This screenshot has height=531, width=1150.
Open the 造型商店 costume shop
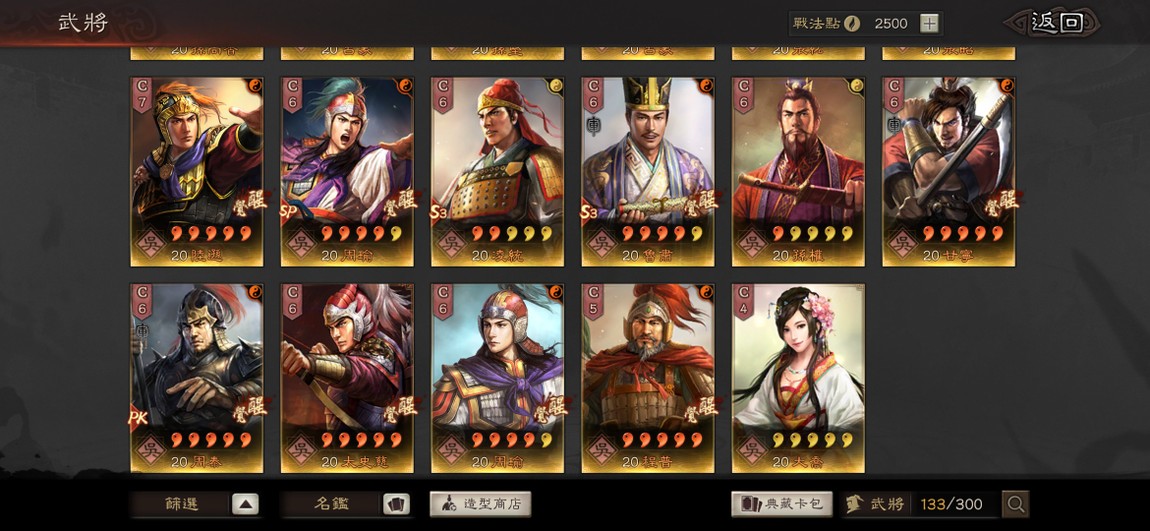coord(480,504)
